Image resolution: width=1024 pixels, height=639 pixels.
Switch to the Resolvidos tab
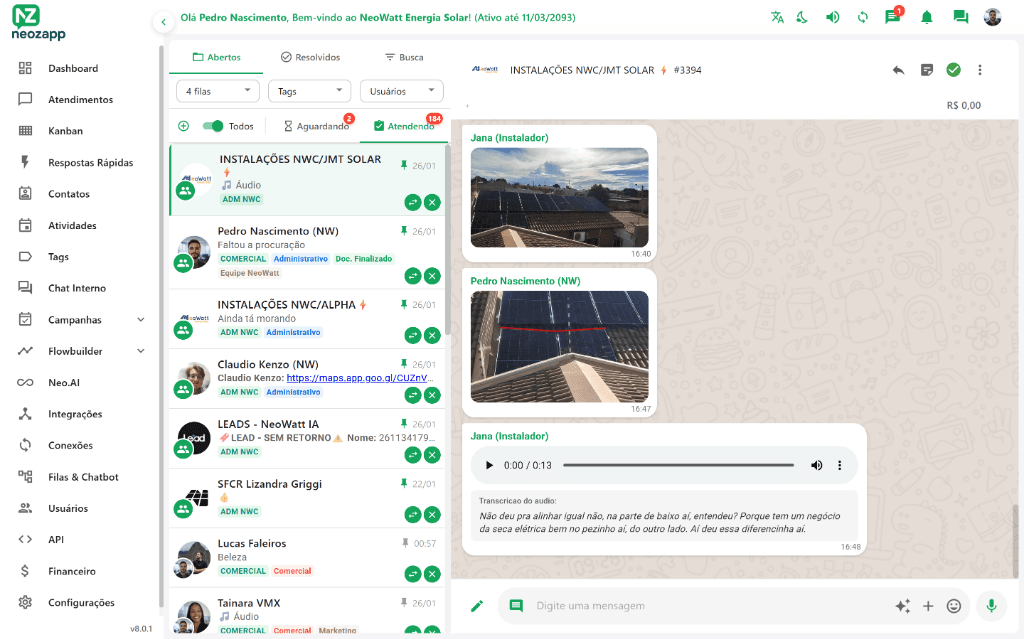[311, 57]
